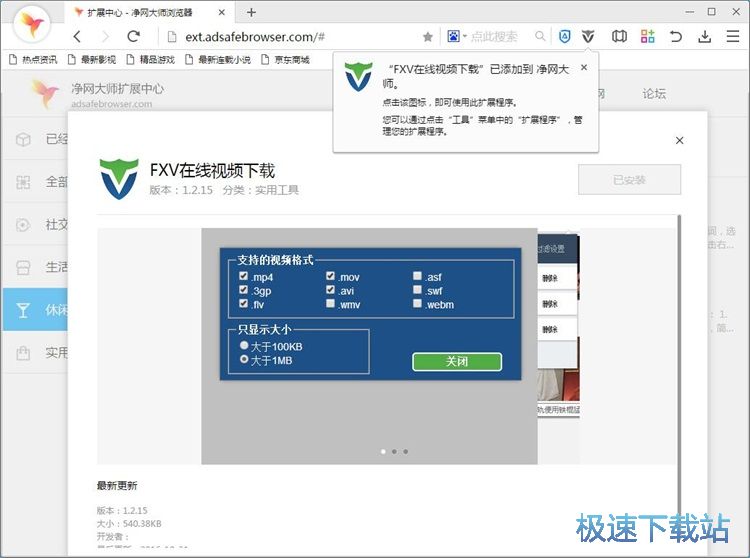Image resolution: width=750 pixels, height=558 pixels.
Task: Select the 已经 sidebar category
Action: 36,139
